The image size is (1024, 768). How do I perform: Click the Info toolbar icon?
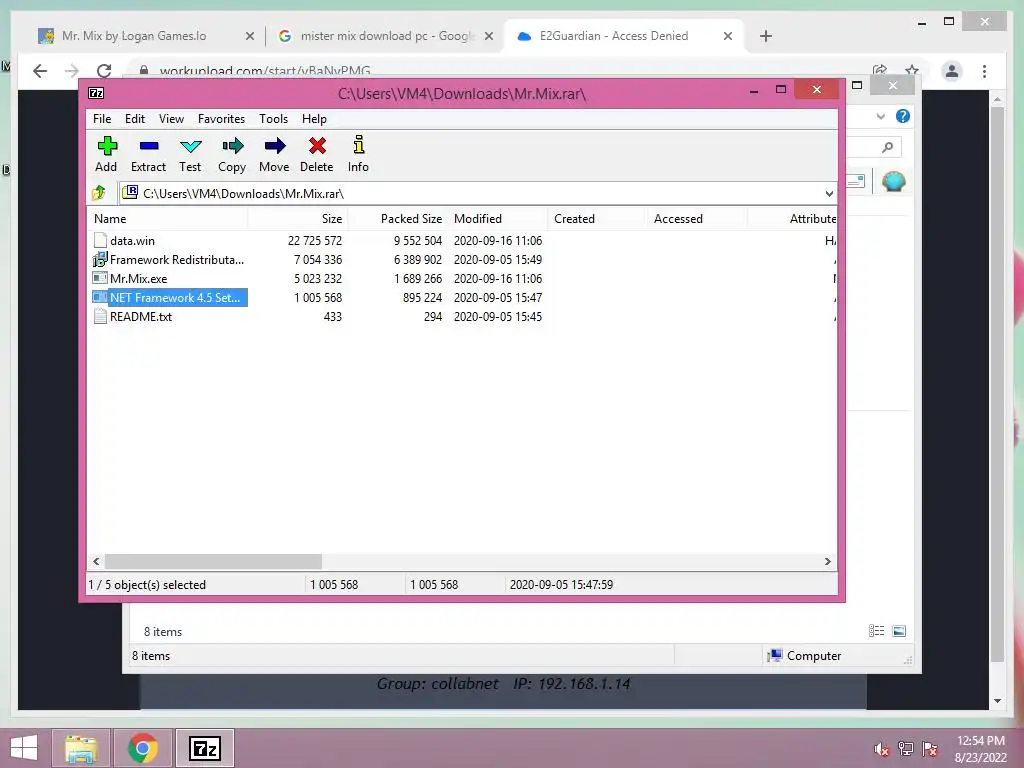pos(359,145)
